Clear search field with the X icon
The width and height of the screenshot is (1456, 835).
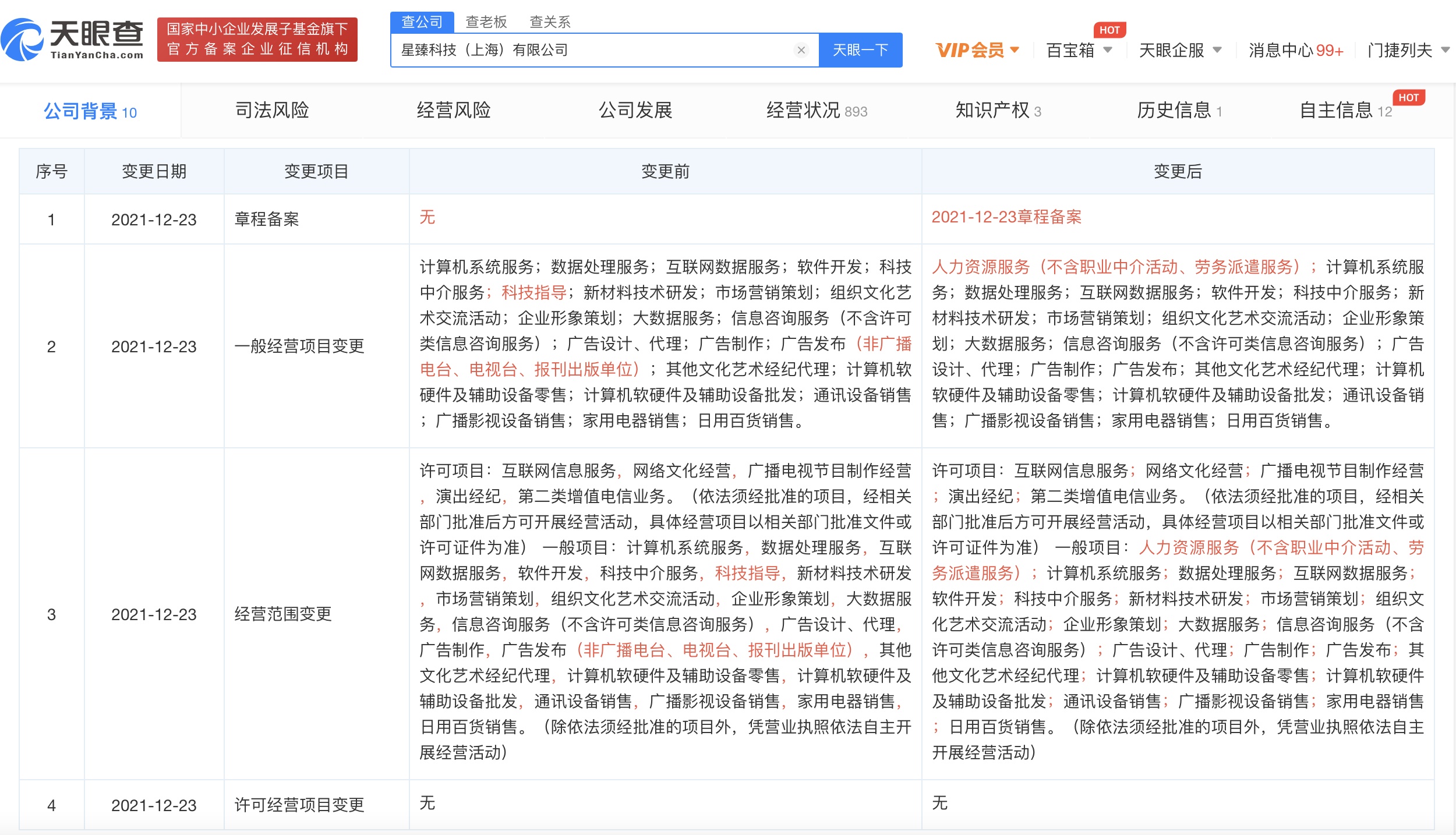pyautogui.click(x=801, y=50)
